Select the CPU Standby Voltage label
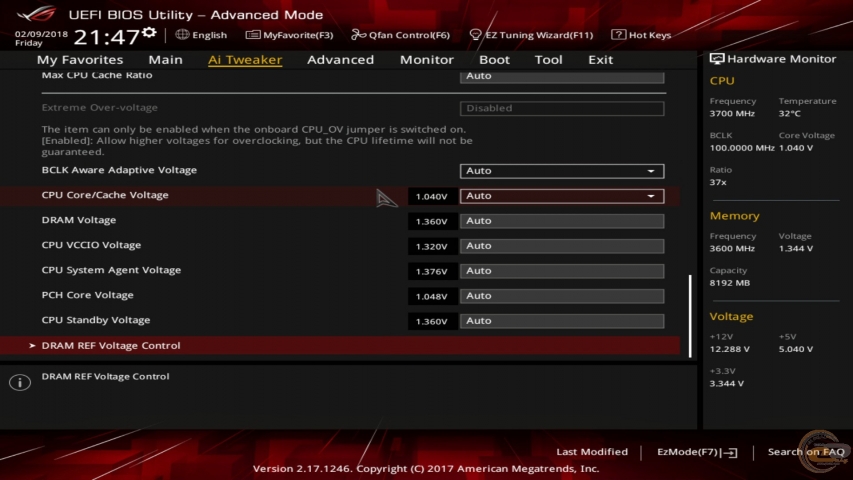The height and width of the screenshot is (480, 853). [x=96, y=320]
